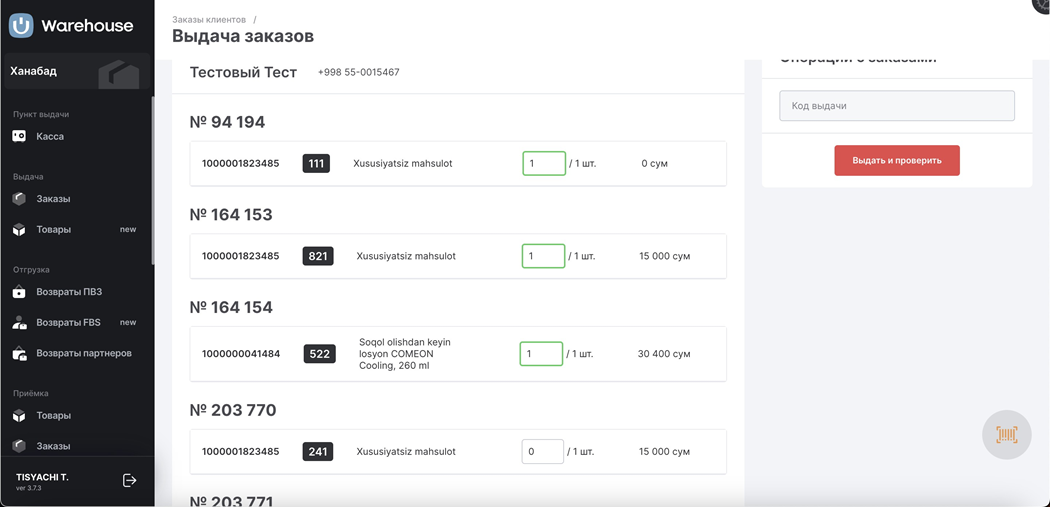Screen dimensions: 1050x507
Task: Click the Заказы клиентов breadcrumb link
Action: pos(208,19)
